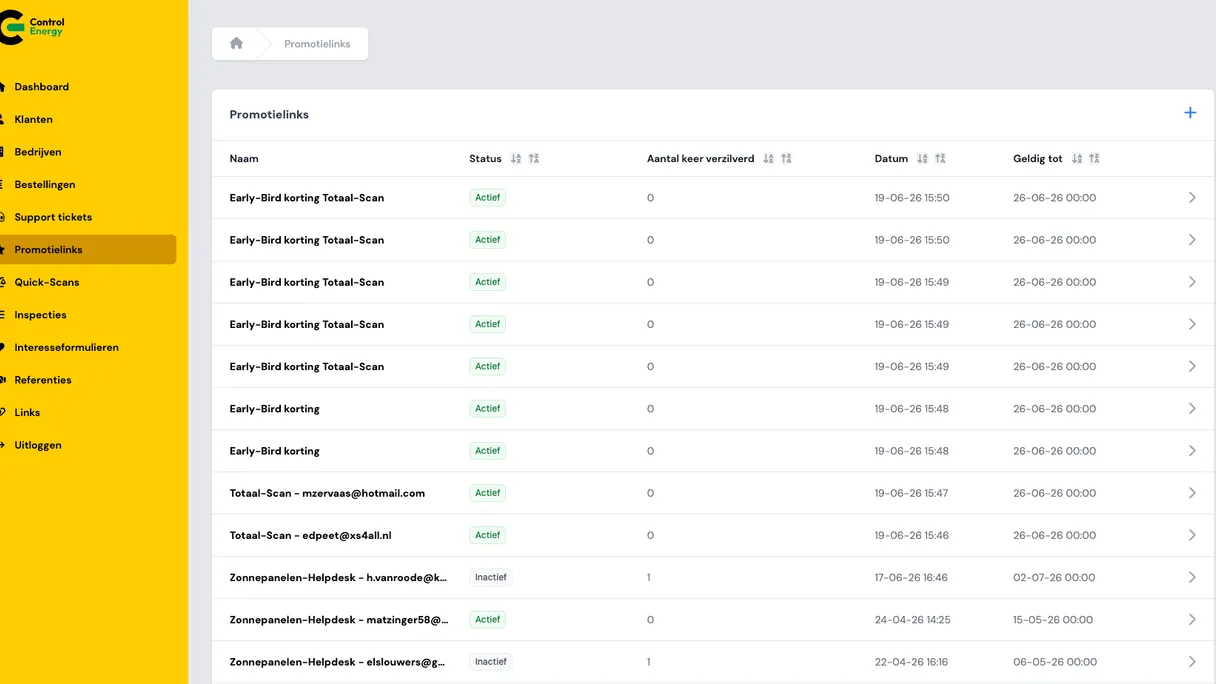Screen dimensions: 1216x684
Task: Open promo Totaal-Scan - edpeet@xs4all.nl
Action: click(310, 535)
